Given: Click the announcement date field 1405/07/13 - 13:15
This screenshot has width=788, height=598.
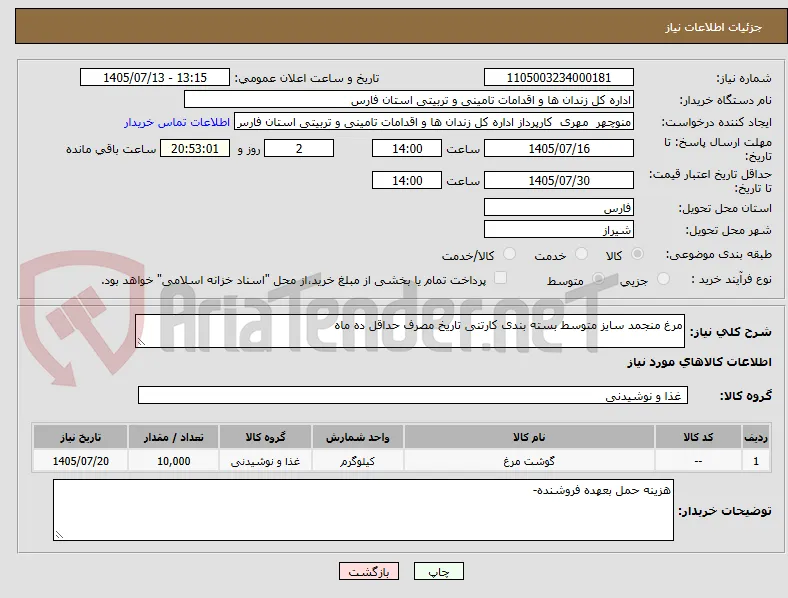Looking at the screenshot, I should (155, 77).
